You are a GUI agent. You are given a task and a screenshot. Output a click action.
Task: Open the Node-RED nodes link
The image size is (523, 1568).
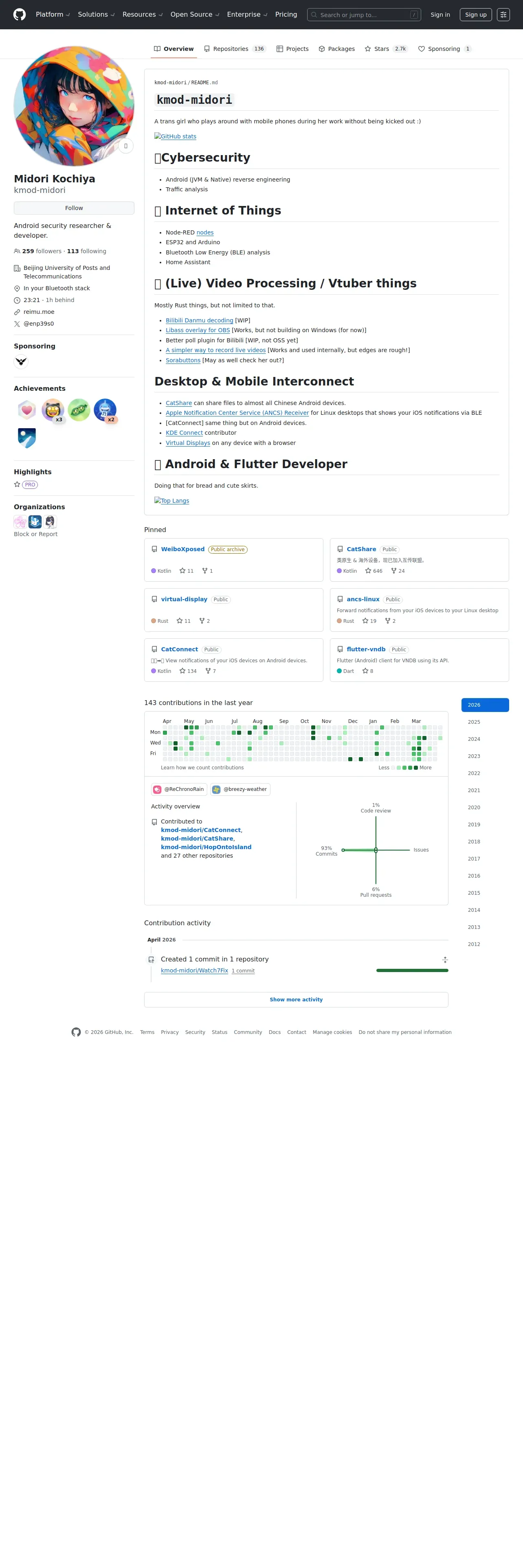[x=205, y=232]
